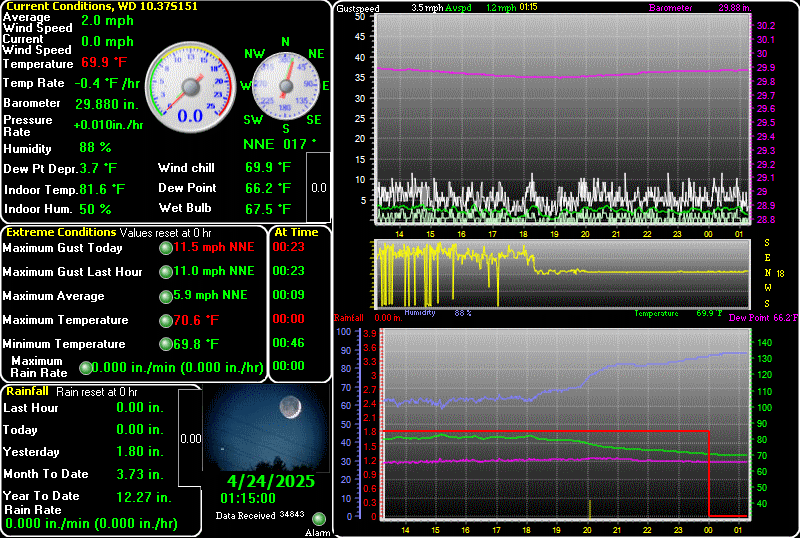Click the 00:09 time for Maximum Average
800x538 pixels.
pos(288,295)
